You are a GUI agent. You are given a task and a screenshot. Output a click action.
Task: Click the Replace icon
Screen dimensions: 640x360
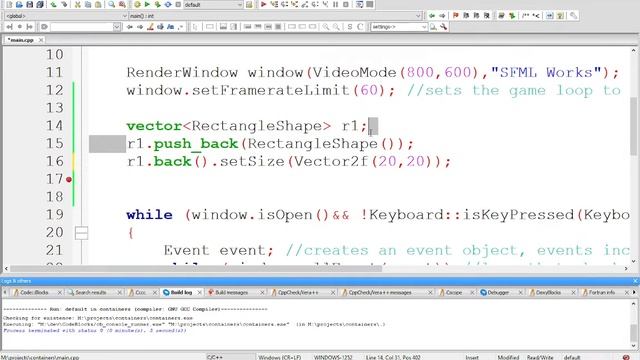tap(122, 4)
